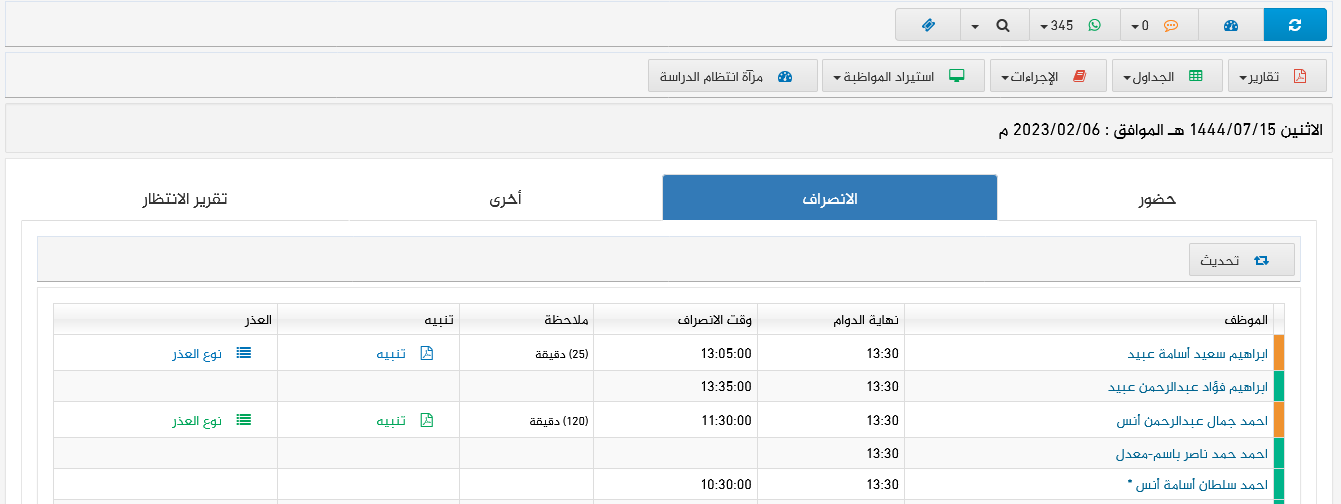
Task: Switch to the حضور tab
Action: click(x=1157, y=198)
